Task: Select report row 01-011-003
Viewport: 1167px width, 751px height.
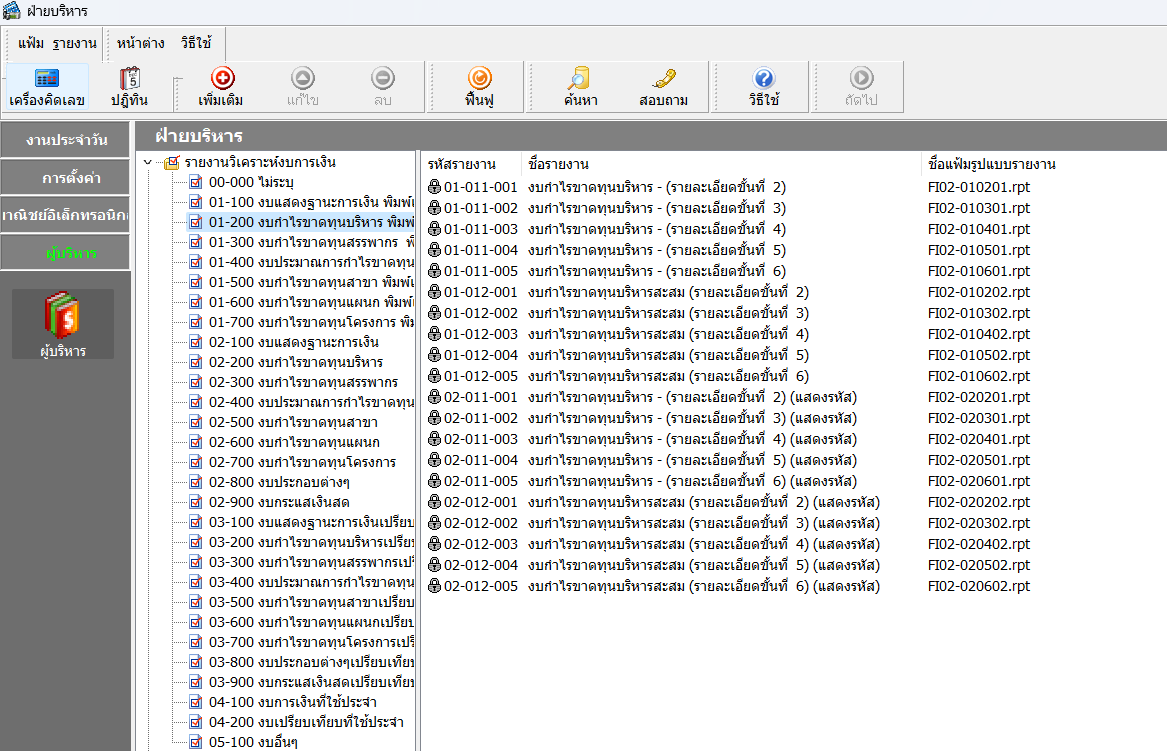Action: [481, 229]
